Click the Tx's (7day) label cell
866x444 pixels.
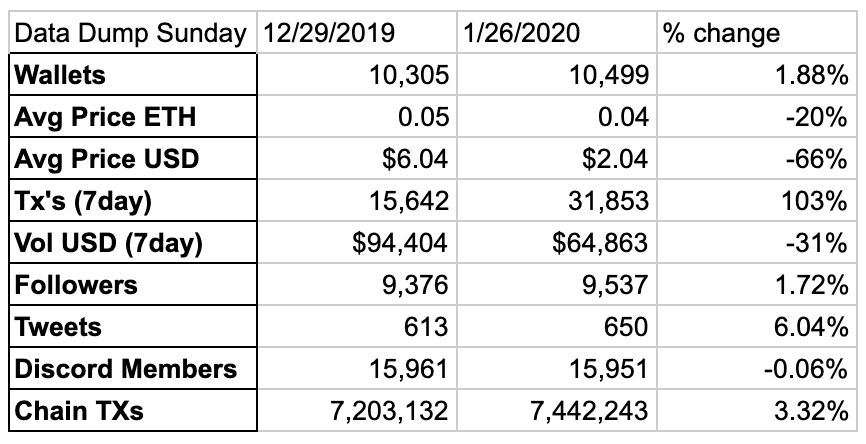(x=133, y=200)
